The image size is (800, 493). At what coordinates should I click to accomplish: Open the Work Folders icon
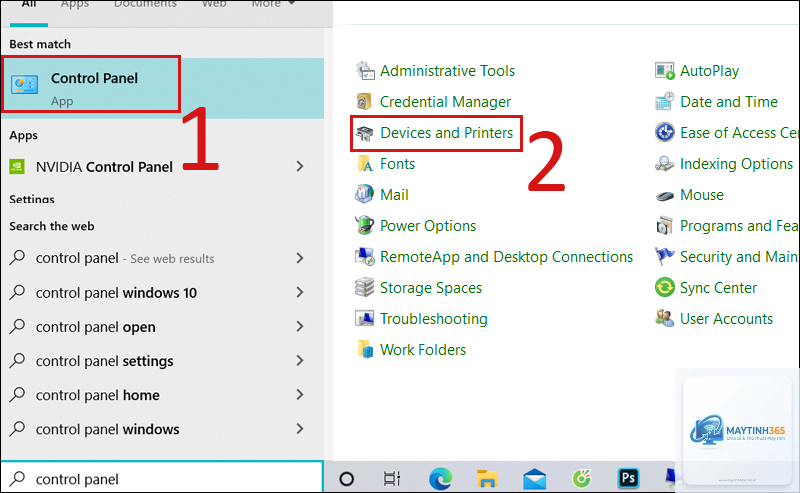tap(365, 350)
